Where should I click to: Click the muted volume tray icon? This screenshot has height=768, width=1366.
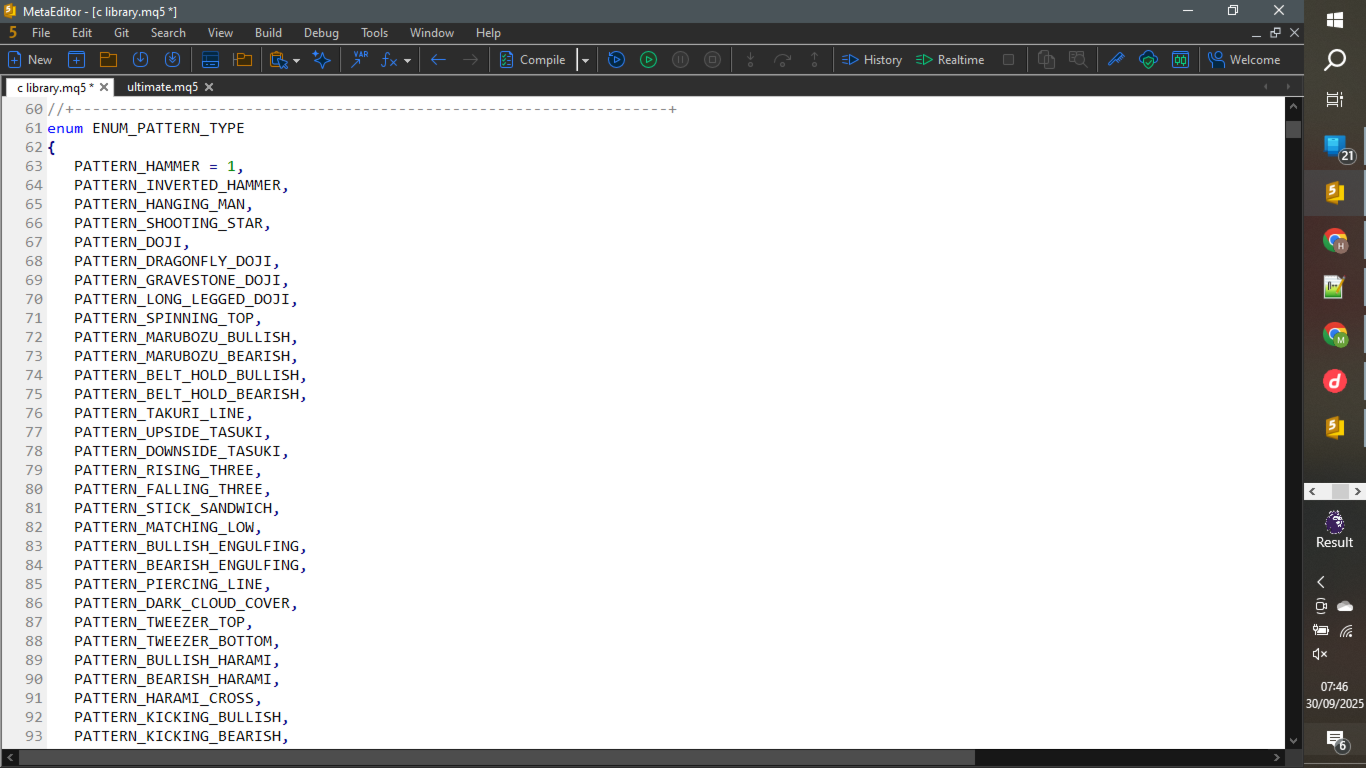[1320, 654]
